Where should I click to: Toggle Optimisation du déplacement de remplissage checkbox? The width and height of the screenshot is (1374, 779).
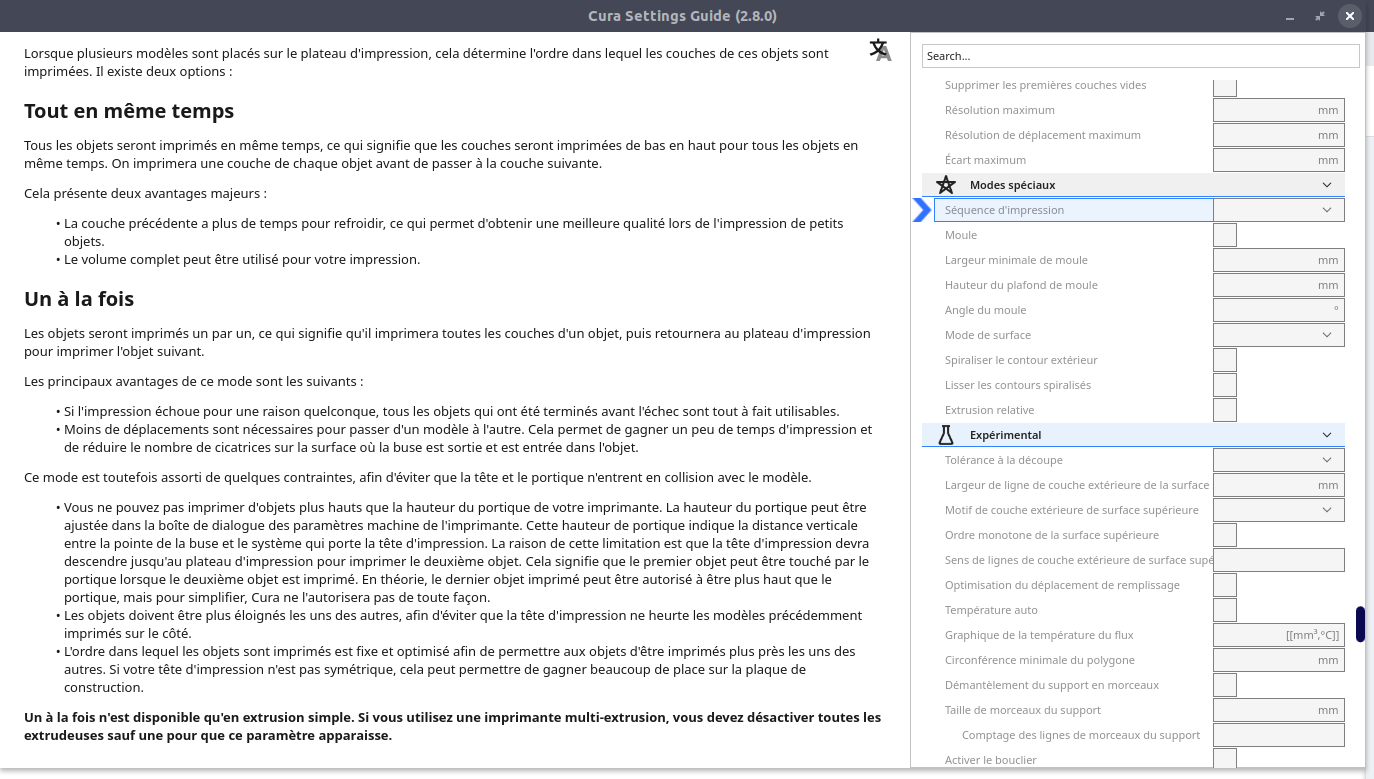pyautogui.click(x=1225, y=585)
